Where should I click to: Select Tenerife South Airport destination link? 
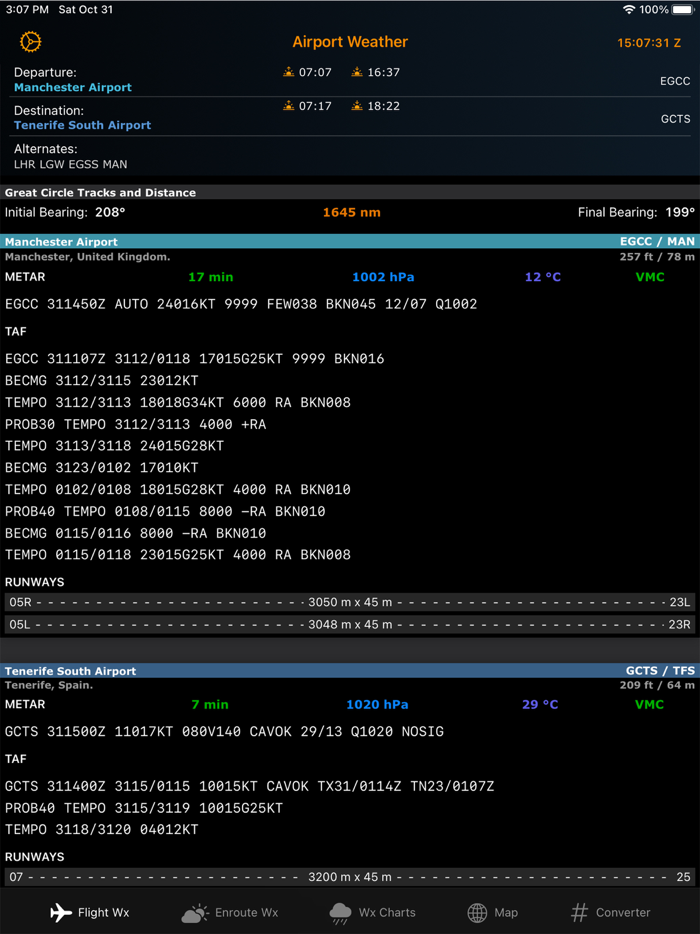coord(83,125)
